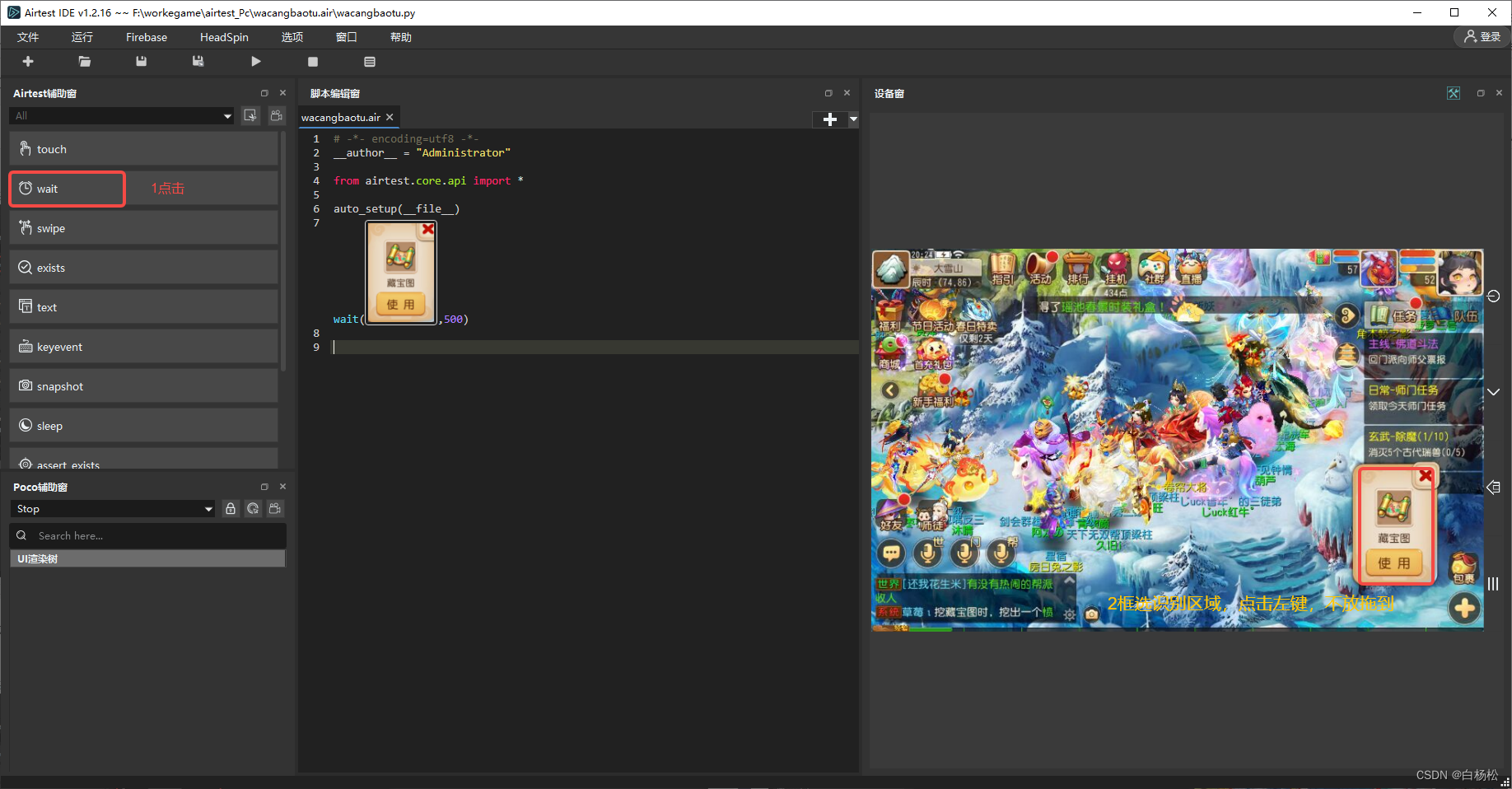This screenshot has width=1512, height=789.
Task: Float the 脚本编辑窗 panel
Action: tap(828, 93)
